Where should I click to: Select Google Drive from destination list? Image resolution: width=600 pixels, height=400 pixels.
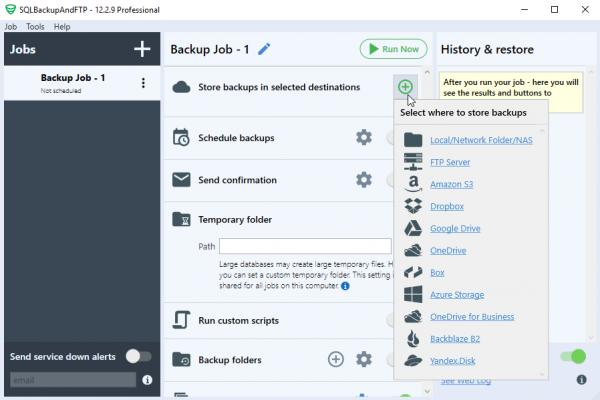pyautogui.click(x=456, y=228)
